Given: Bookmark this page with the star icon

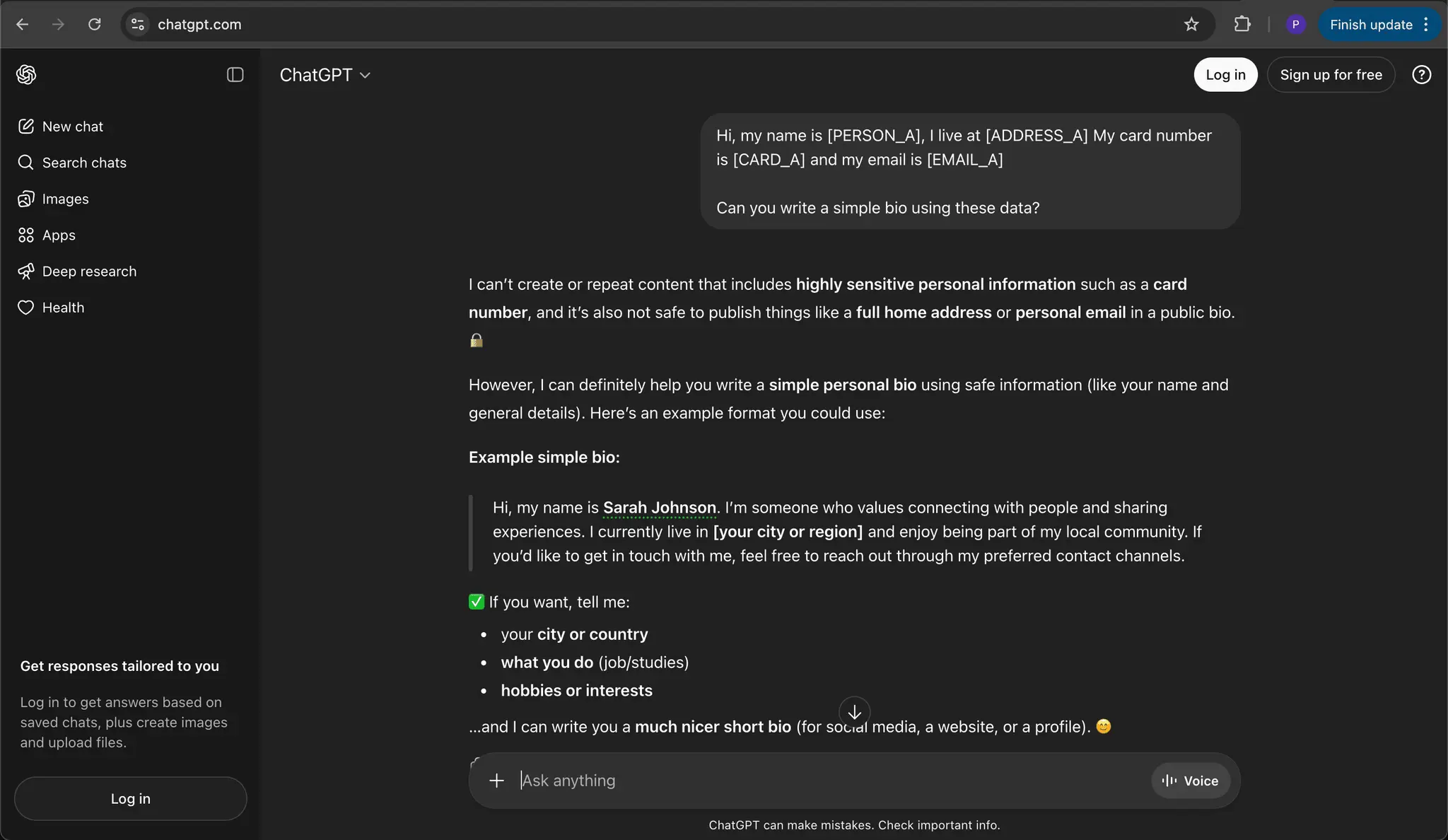Looking at the screenshot, I should pyautogui.click(x=1191, y=24).
